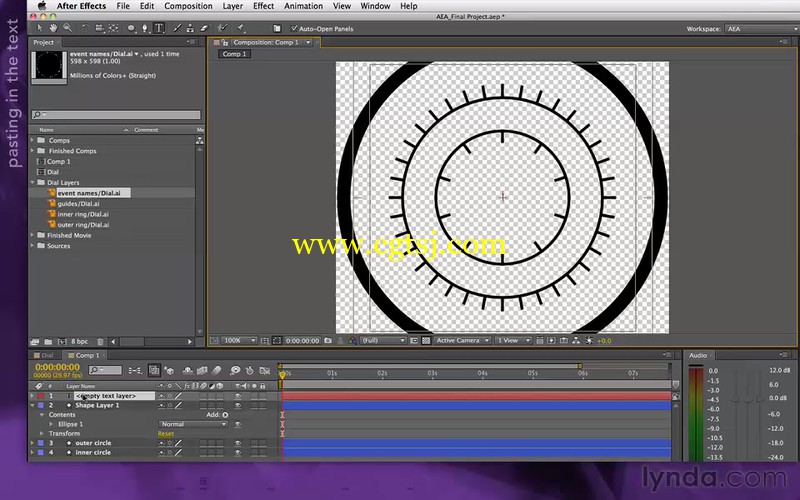This screenshot has height=500, width=800.
Task: Click the Take Snapshot camera icon
Action: click(x=328, y=340)
